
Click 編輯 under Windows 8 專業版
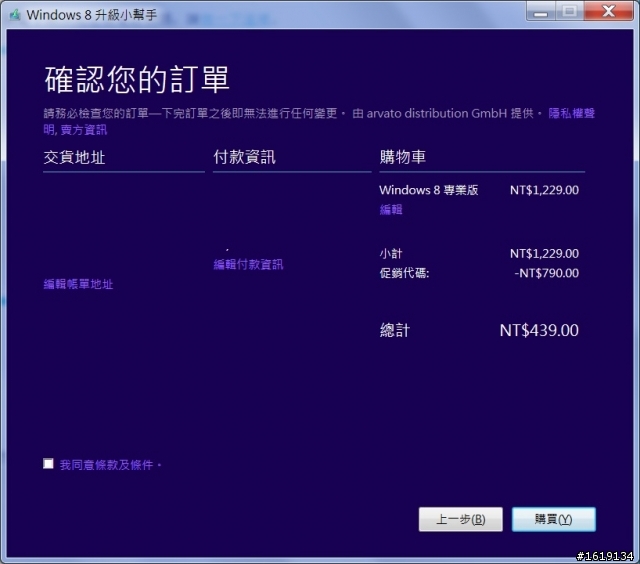(391, 210)
